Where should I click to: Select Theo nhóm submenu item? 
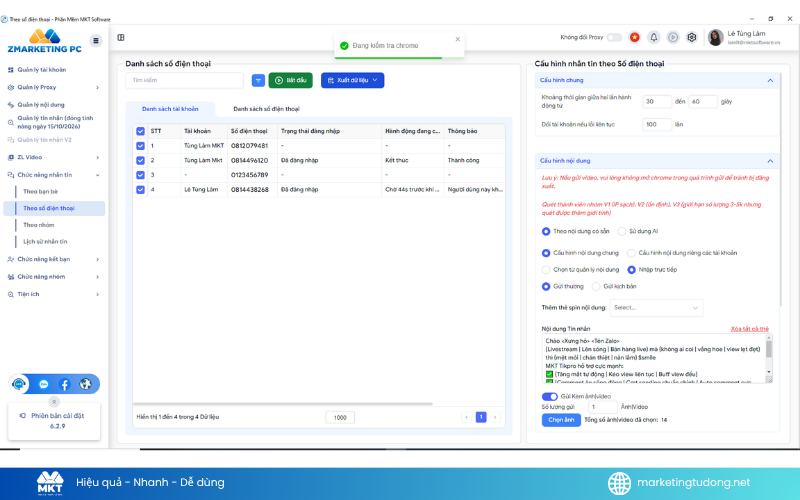pyautogui.click(x=38, y=225)
